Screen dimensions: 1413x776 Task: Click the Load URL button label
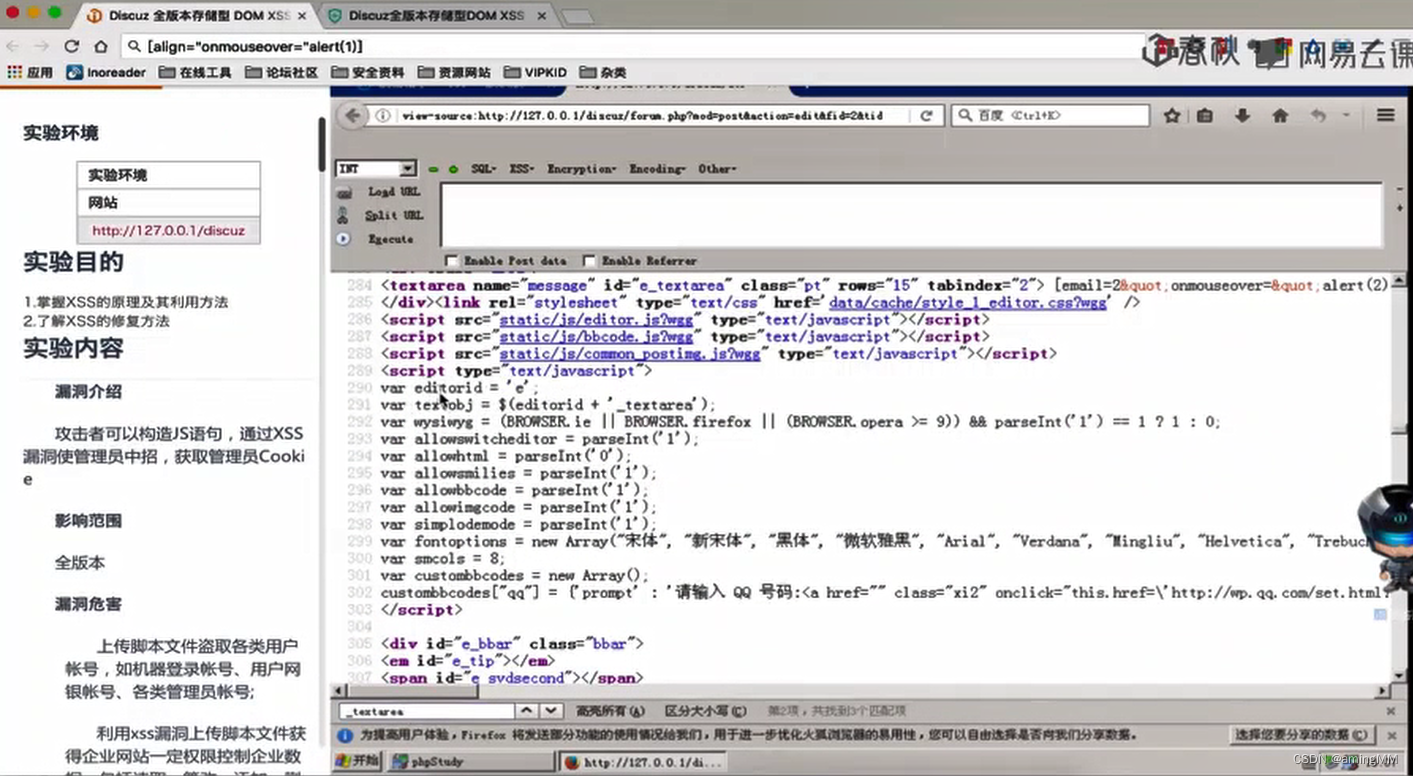pos(394,192)
